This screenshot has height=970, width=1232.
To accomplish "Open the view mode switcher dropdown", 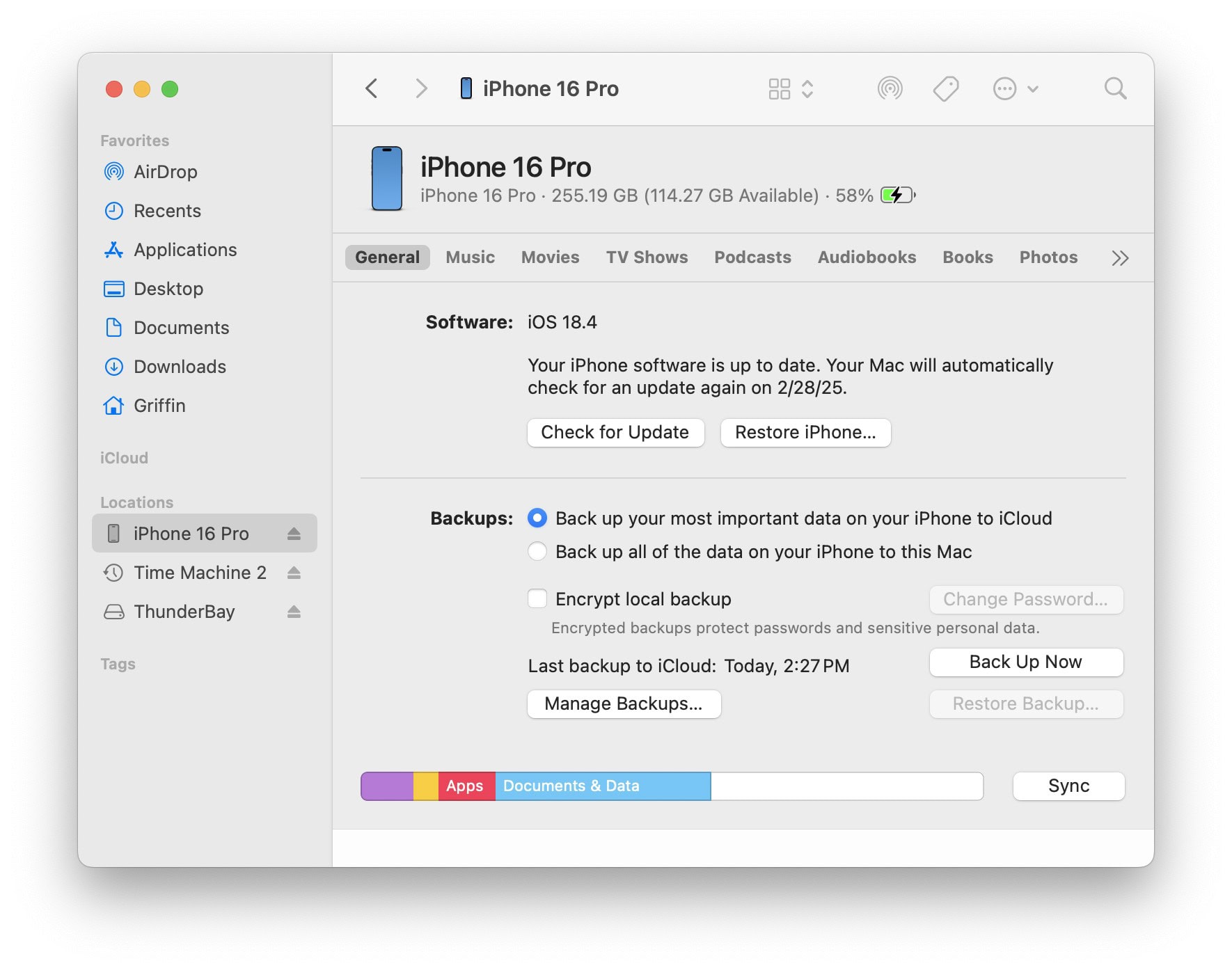I will [x=791, y=89].
